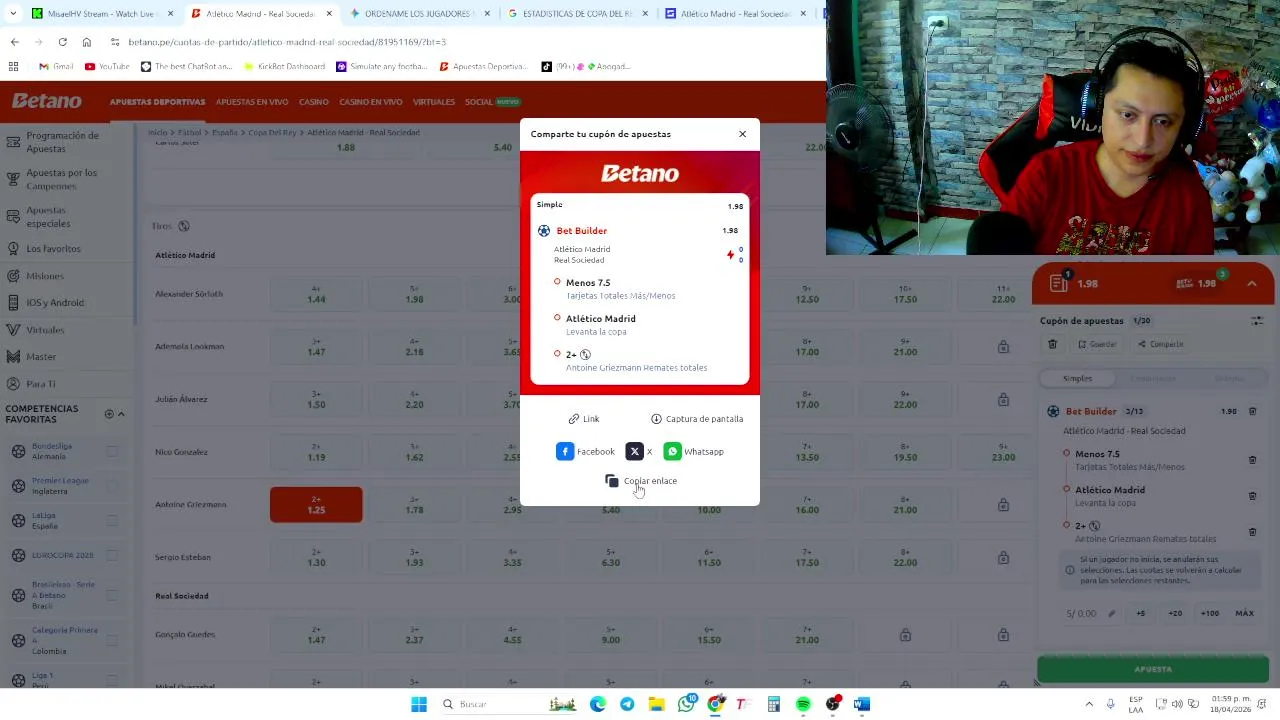The height and width of the screenshot is (720, 1280).
Task: Open Misiones in the sidebar
Action: [x=45, y=276]
